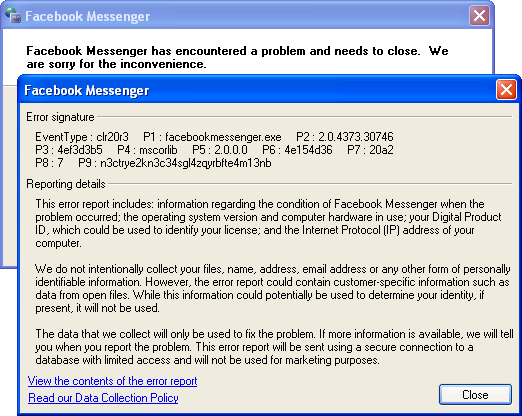
Task: Close the front Facebook Messenger details window
Action: [x=506, y=90]
